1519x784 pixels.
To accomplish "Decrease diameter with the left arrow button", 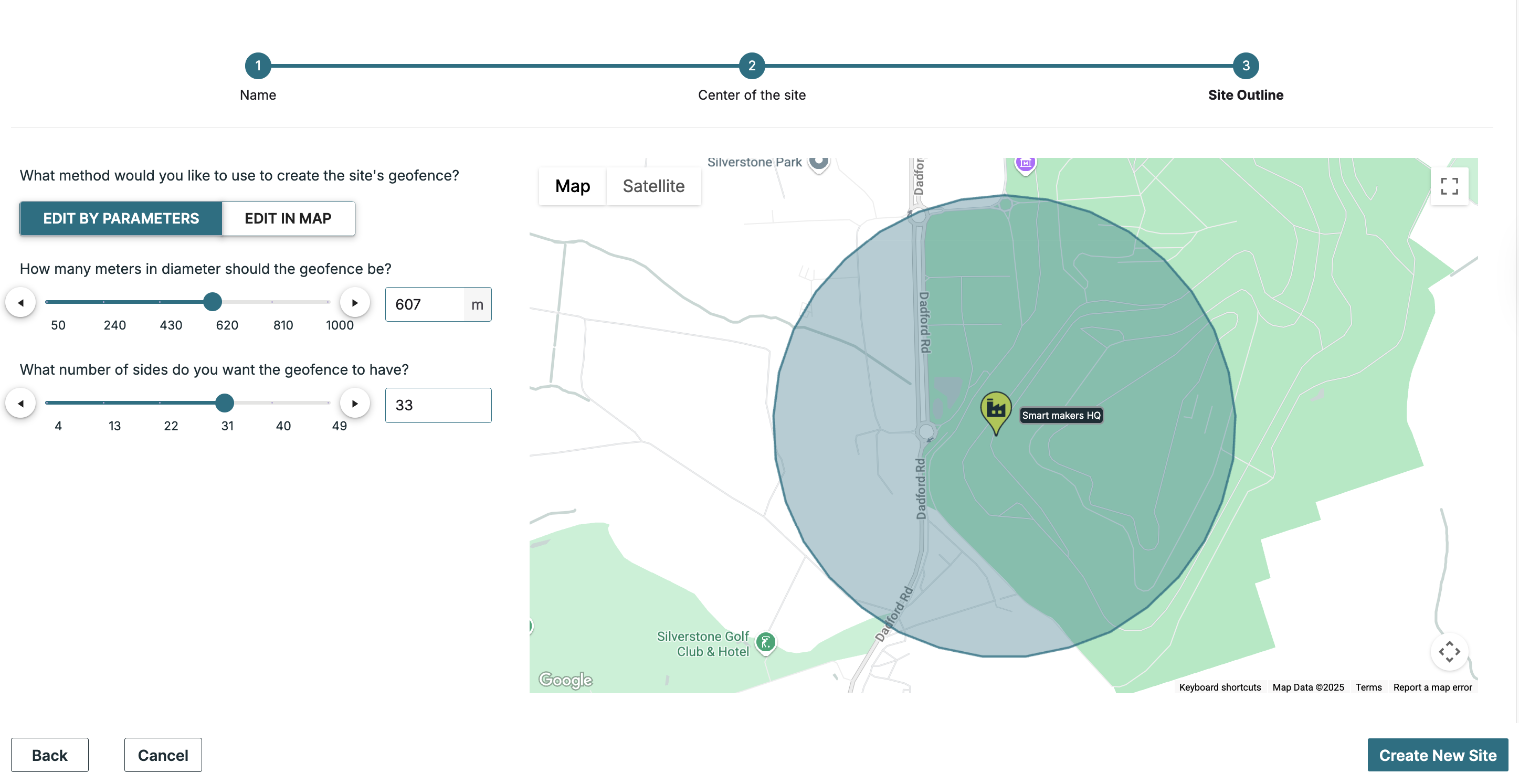I will click(20, 303).
